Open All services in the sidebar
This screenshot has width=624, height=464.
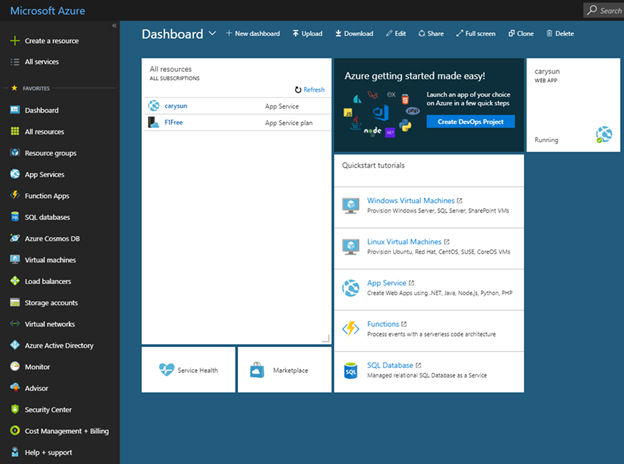coord(40,62)
